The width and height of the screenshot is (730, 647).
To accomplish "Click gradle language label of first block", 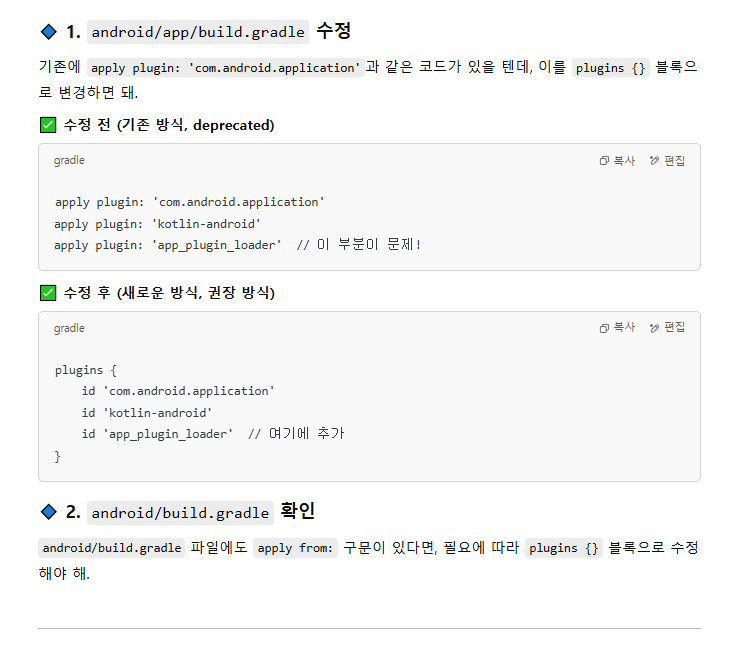I will 69,161.
